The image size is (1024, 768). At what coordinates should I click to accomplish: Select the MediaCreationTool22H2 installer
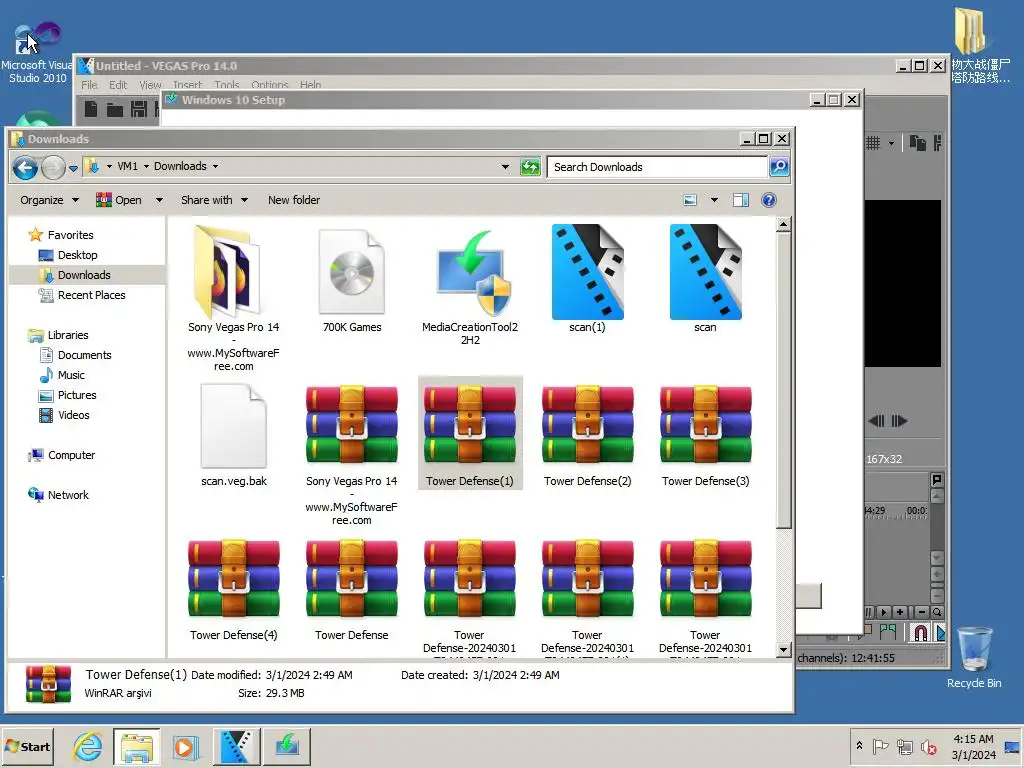point(470,285)
